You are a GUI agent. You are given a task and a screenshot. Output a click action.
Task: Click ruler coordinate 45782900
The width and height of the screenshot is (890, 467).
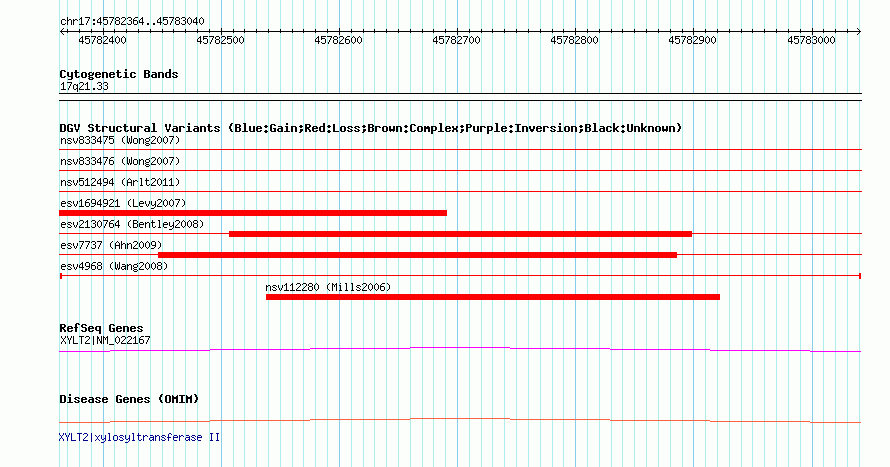pos(692,40)
